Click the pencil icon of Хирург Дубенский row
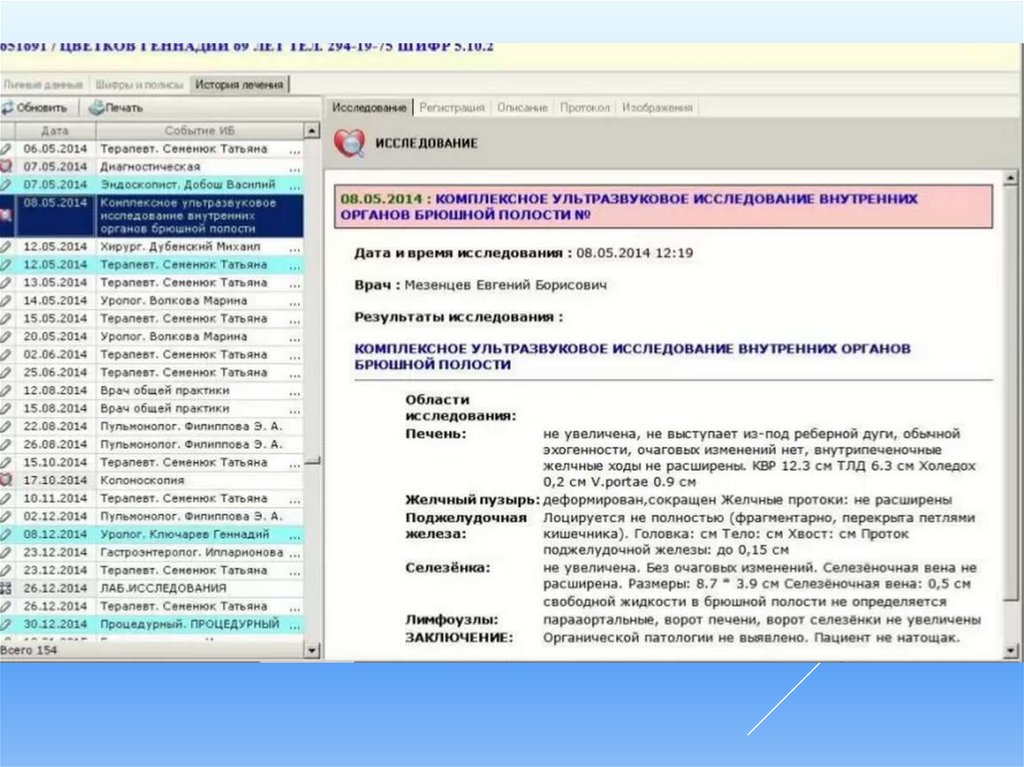 (x=6, y=247)
